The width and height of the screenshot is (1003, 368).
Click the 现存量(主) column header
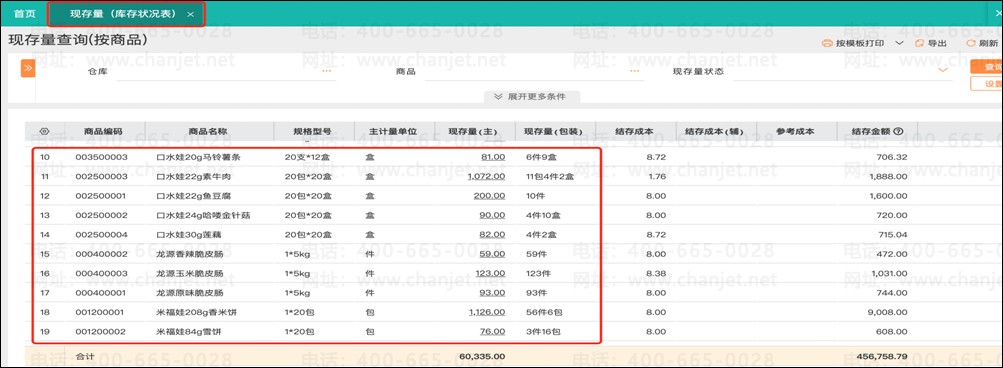click(474, 131)
